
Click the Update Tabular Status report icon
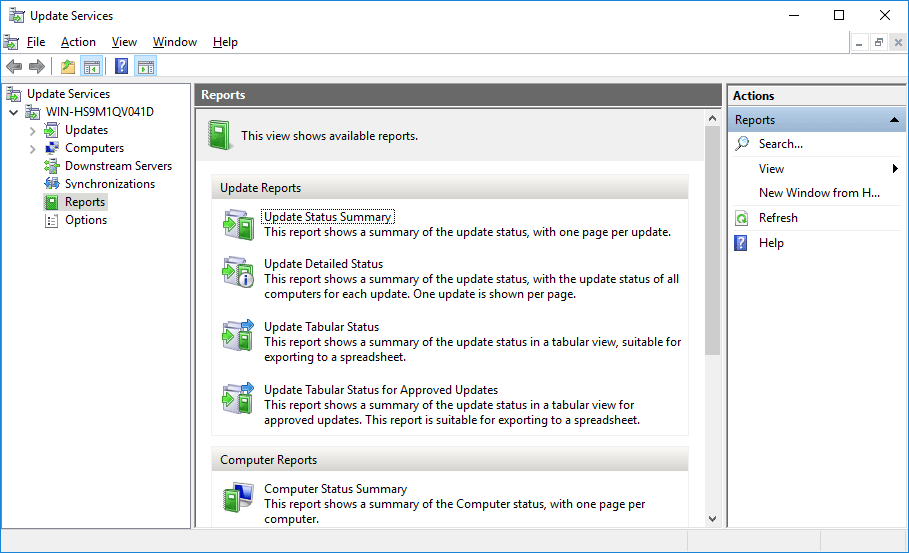tap(238, 335)
